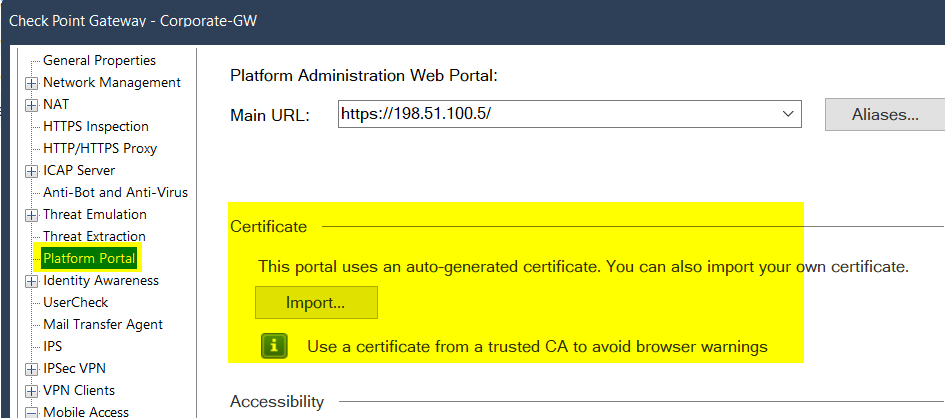Open VPN Clients settings
This screenshot has width=945, height=418.
coord(80,390)
